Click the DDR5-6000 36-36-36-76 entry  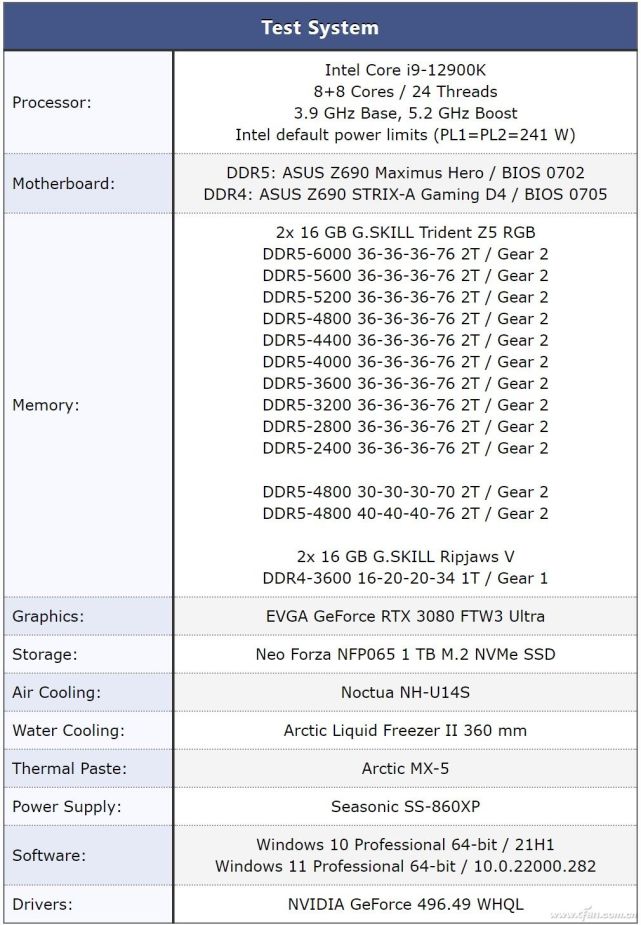(x=405, y=254)
